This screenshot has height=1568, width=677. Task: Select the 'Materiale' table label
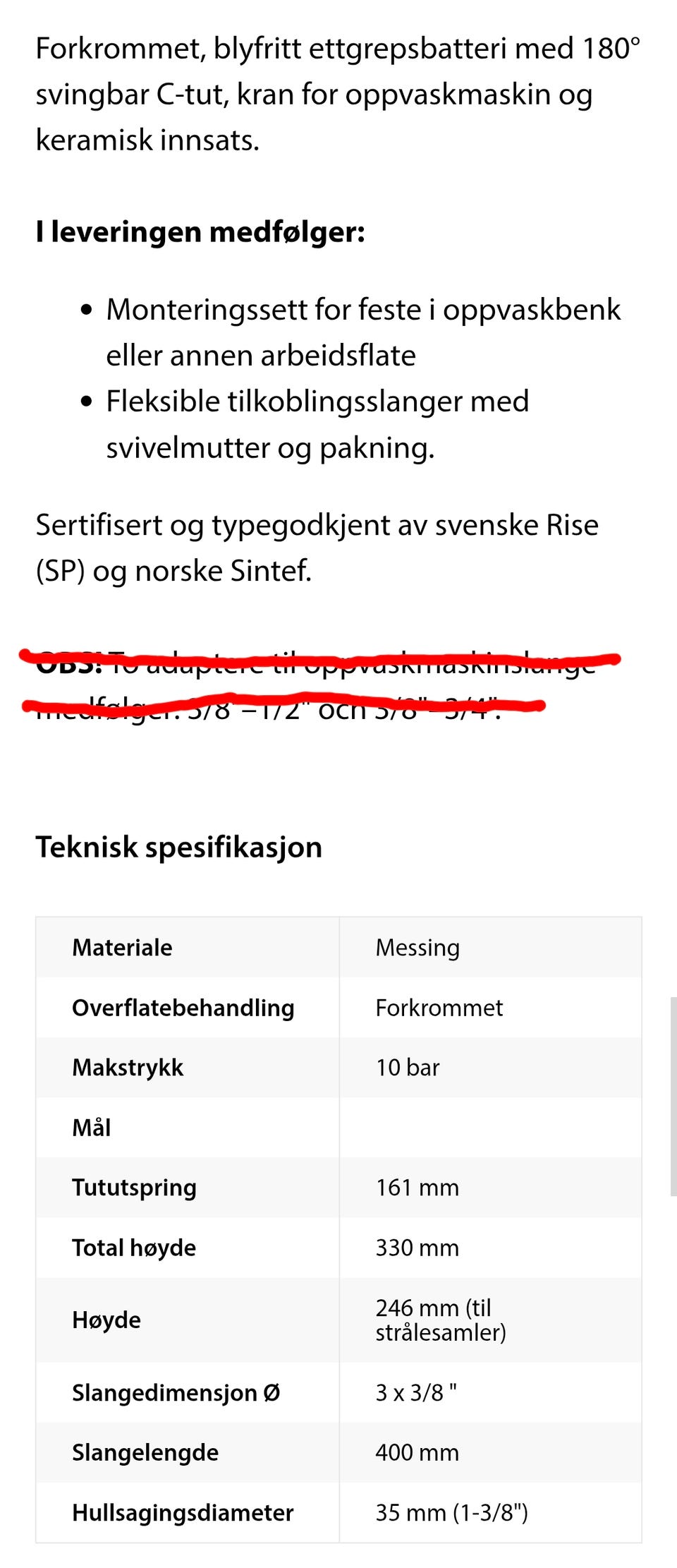122,947
